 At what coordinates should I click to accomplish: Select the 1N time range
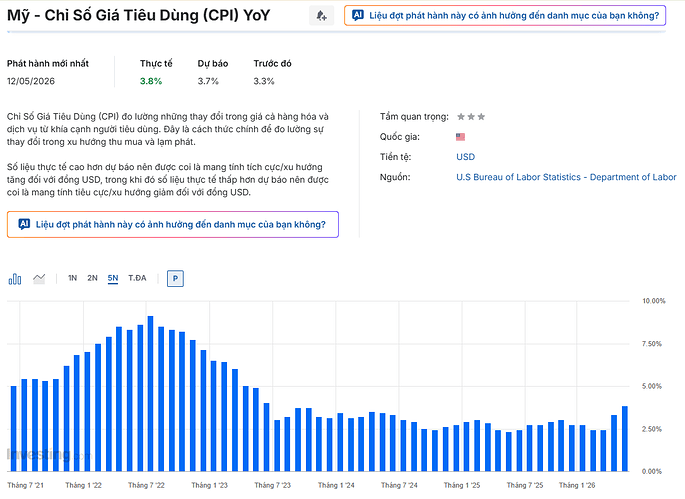[73, 278]
